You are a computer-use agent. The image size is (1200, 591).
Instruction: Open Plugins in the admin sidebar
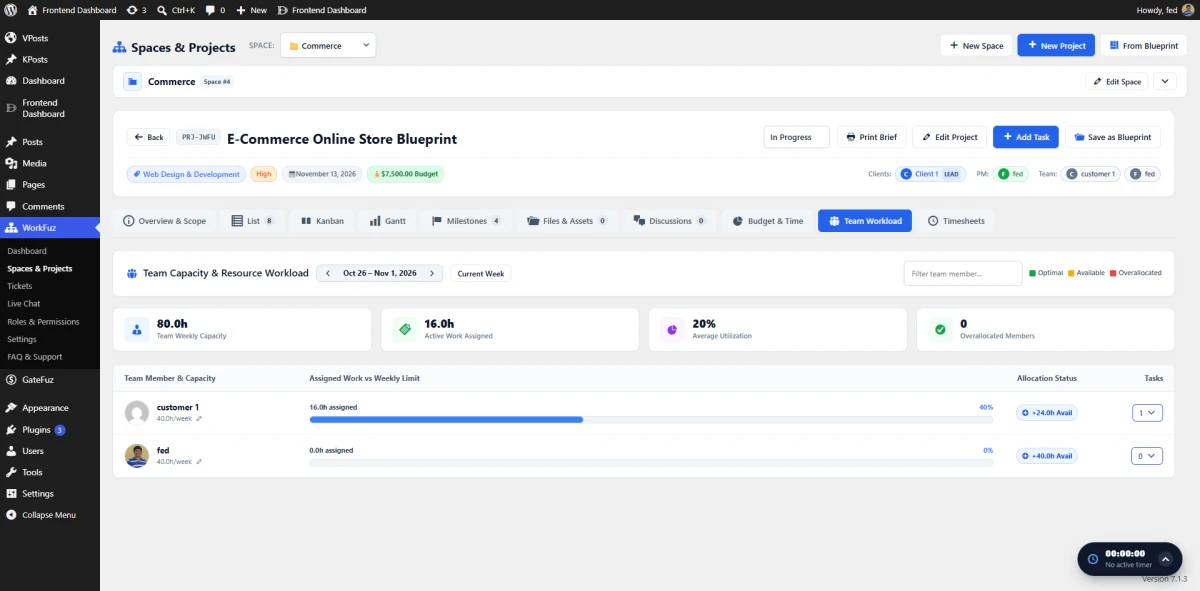[x=36, y=430]
